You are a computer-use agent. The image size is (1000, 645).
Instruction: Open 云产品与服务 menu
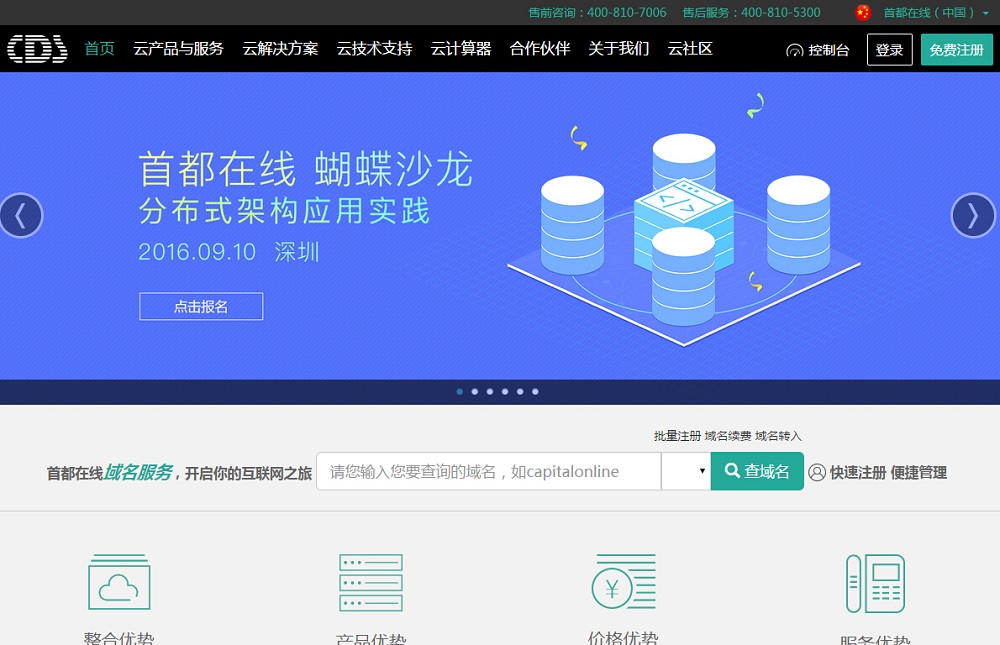pos(179,48)
